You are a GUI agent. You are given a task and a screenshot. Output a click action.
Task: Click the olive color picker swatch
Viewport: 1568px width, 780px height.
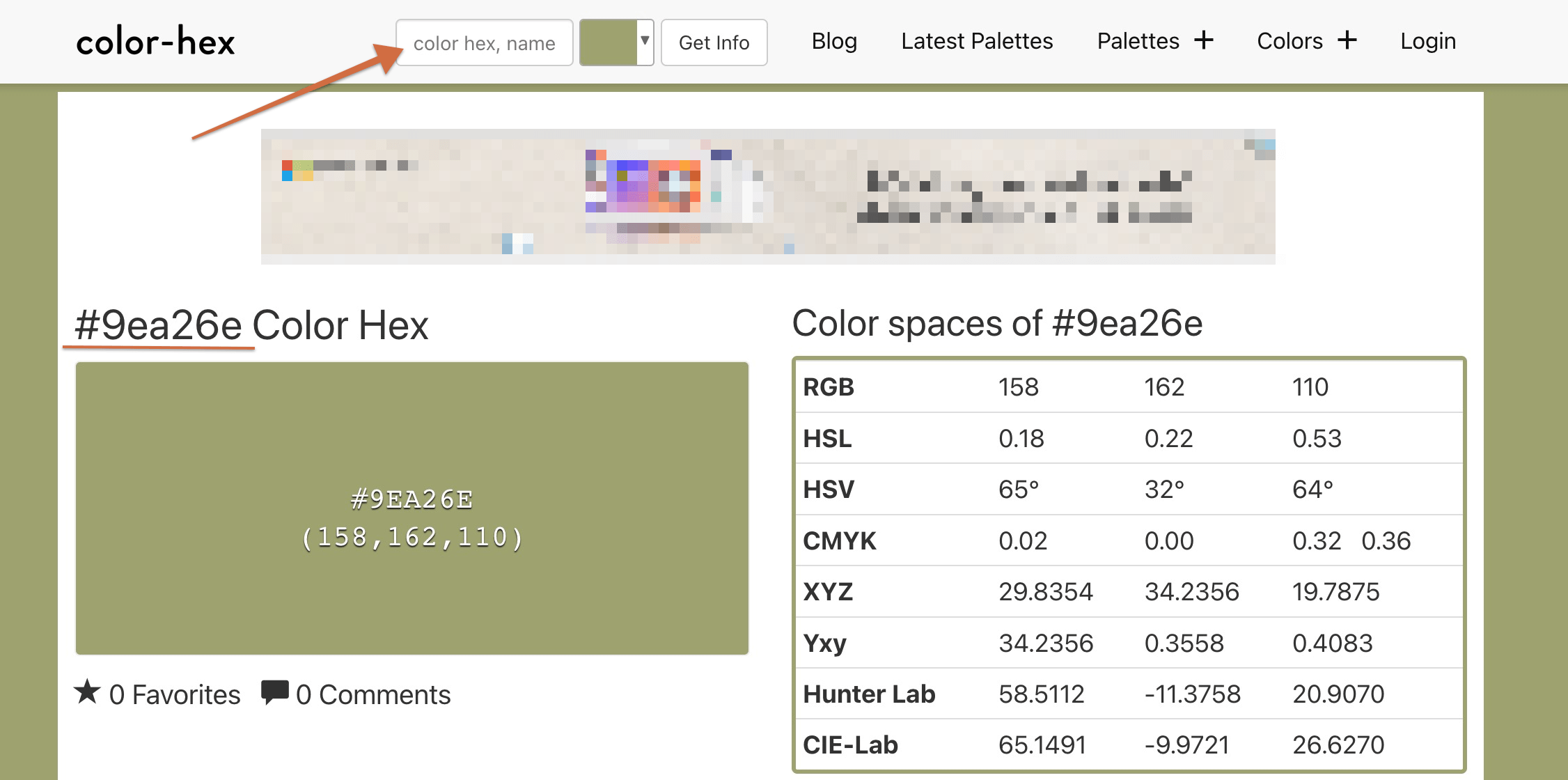[x=609, y=42]
